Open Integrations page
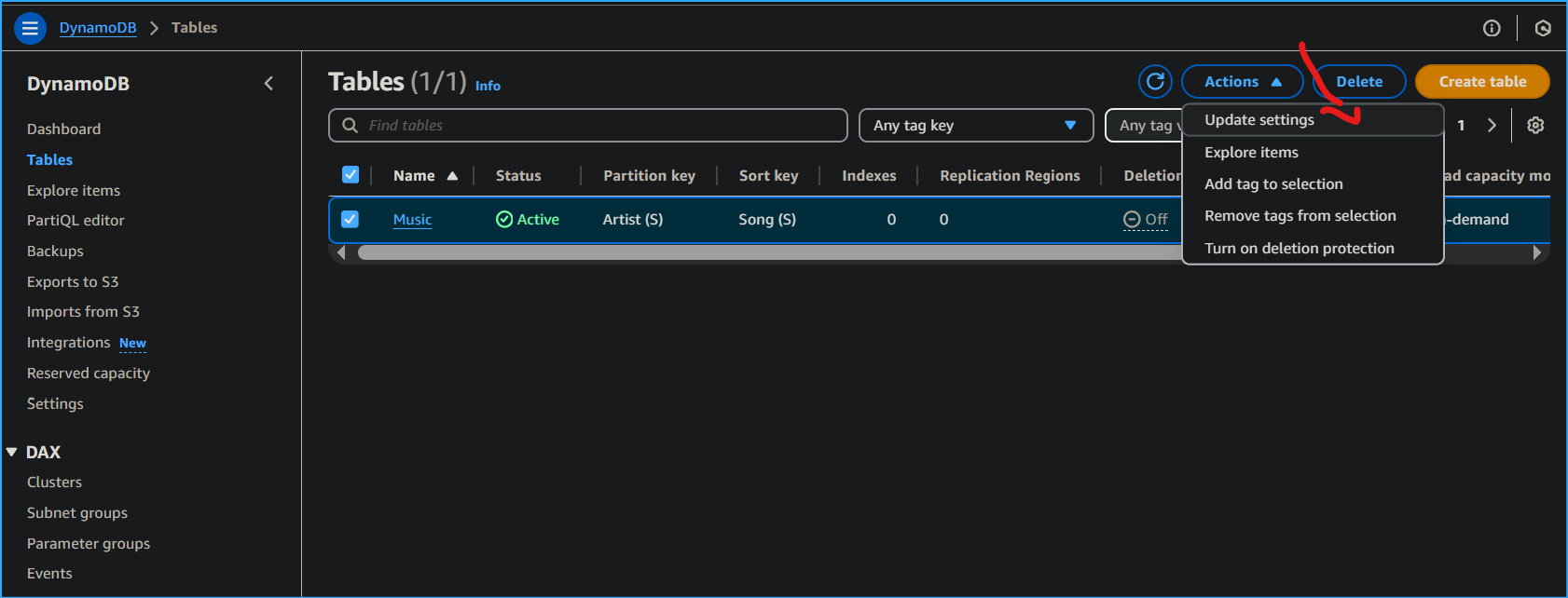 pyautogui.click(x=68, y=342)
